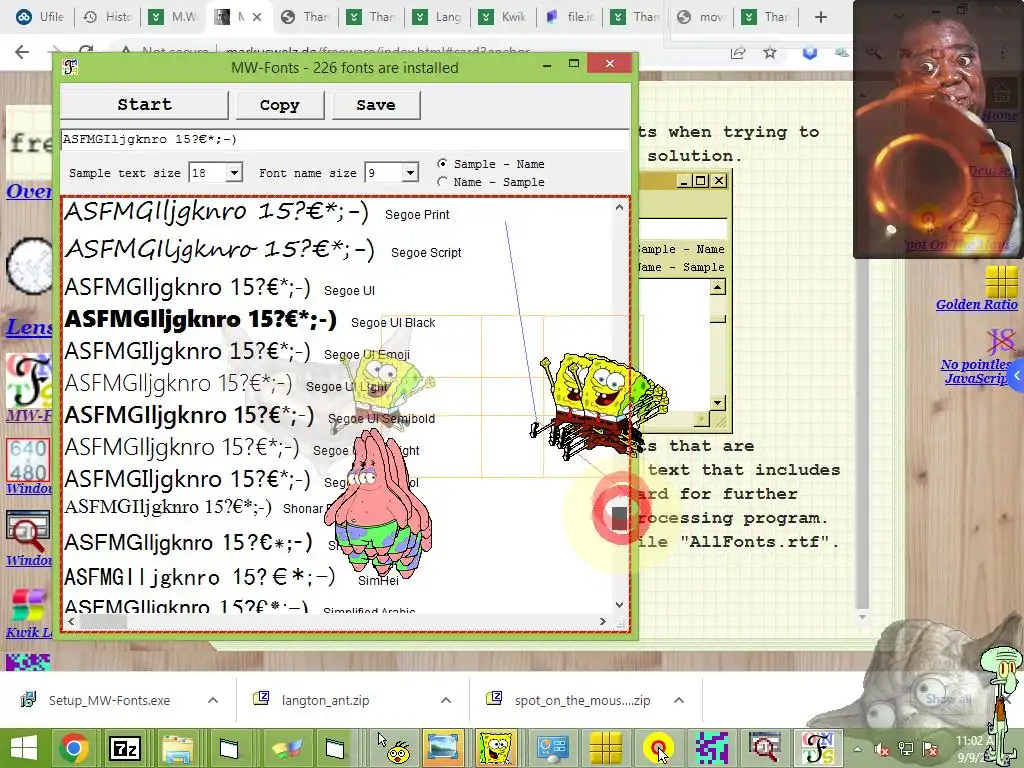Image resolution: width=1024 pixels, height=768 pixels.
Task: Select the Segoe UI Black font name
Action: point(392,323)
